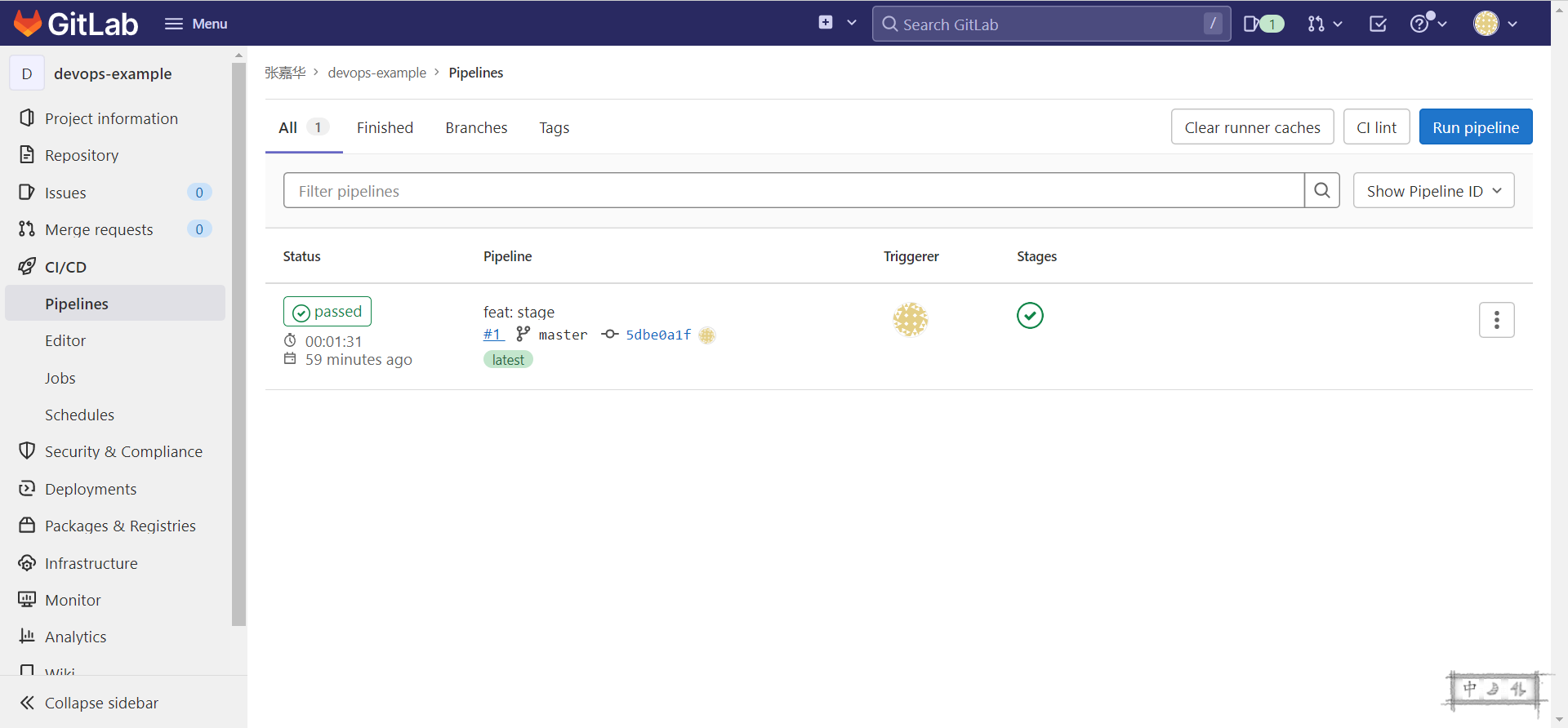Open Jobs under CI/CD
1568x728 pixels.
tap(60, 378)
